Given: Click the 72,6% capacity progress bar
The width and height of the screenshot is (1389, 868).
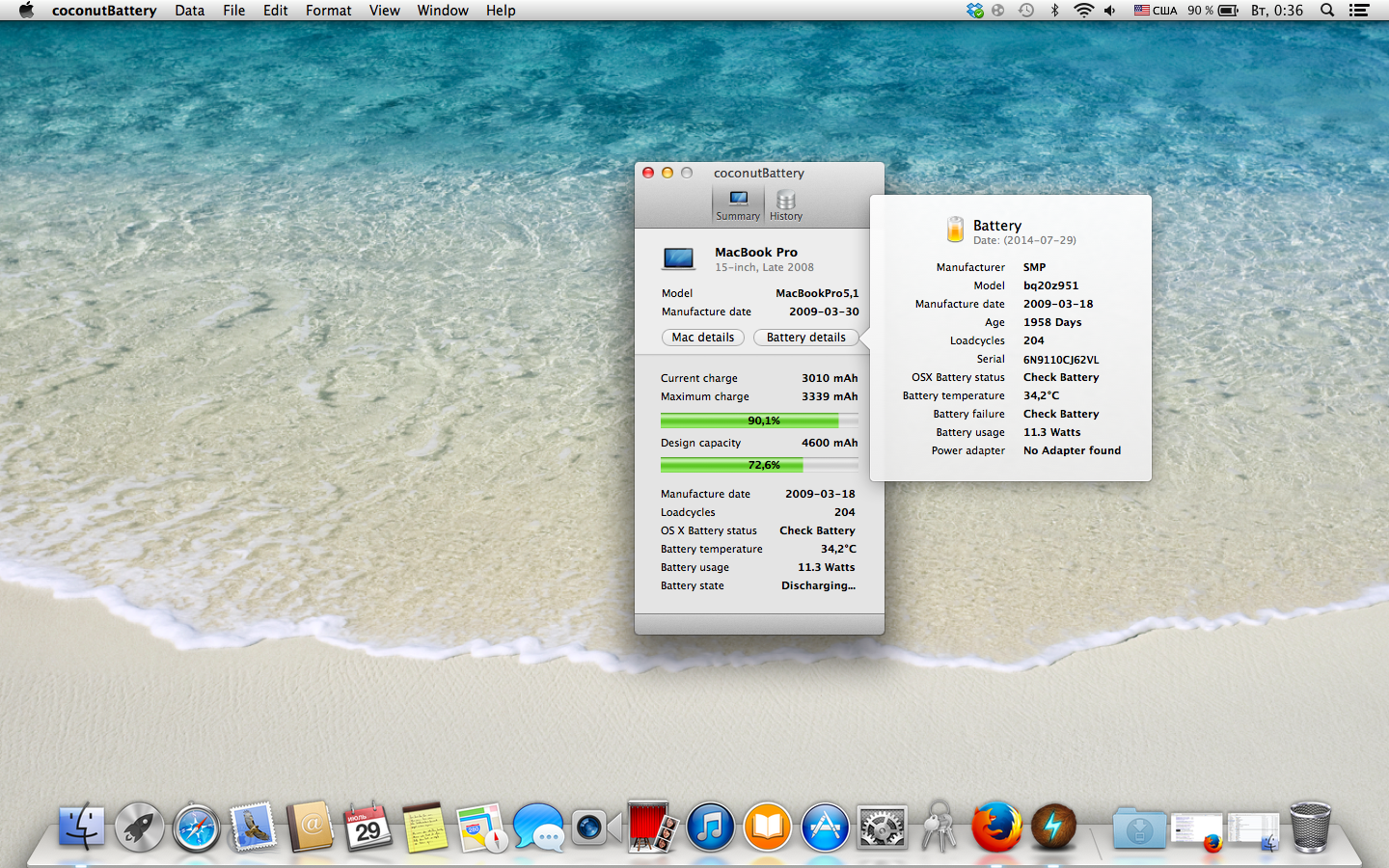Looking at the screenshot, I should pos(759,465).
